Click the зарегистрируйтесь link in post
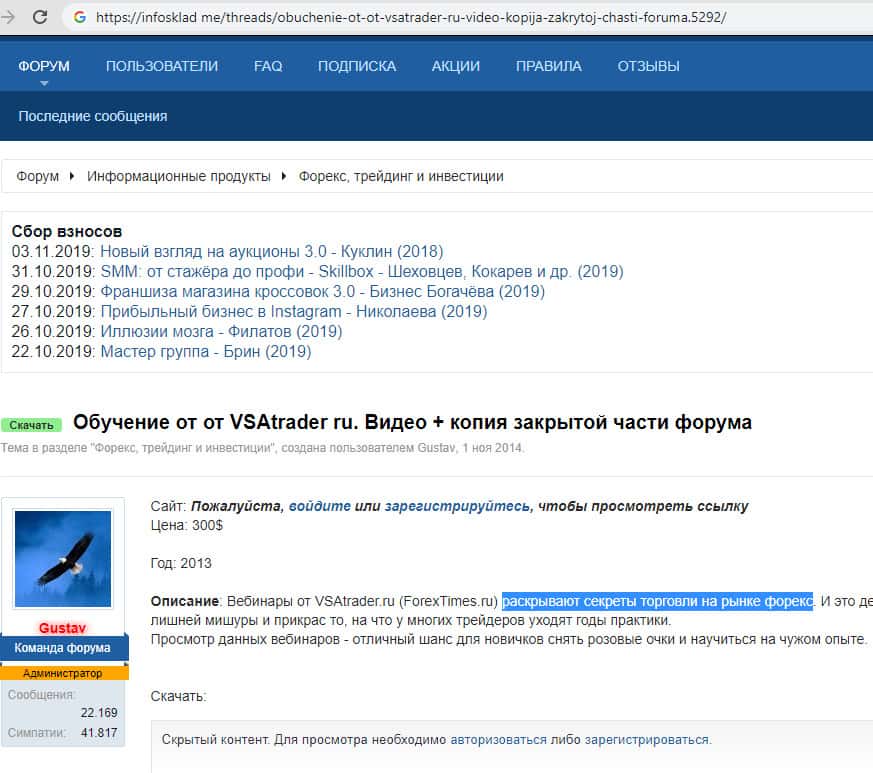The height and width of the screenshot is (773, 873). coord(457,506)
